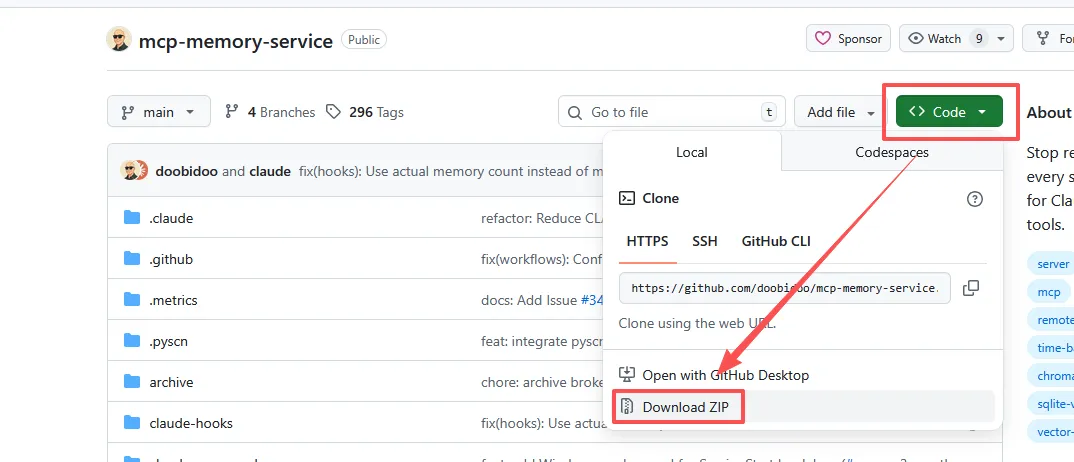This screenshot has height=462, width=1074.
Task: Click the Sponsor button
Action: pyautogui.click(x=848, y=38)
